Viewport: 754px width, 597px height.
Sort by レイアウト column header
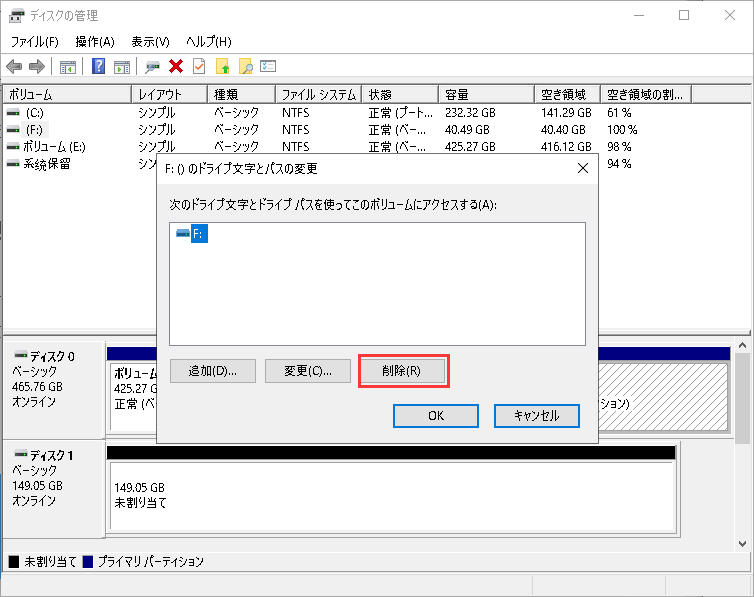pyautogui.click(x=170, y=95)
